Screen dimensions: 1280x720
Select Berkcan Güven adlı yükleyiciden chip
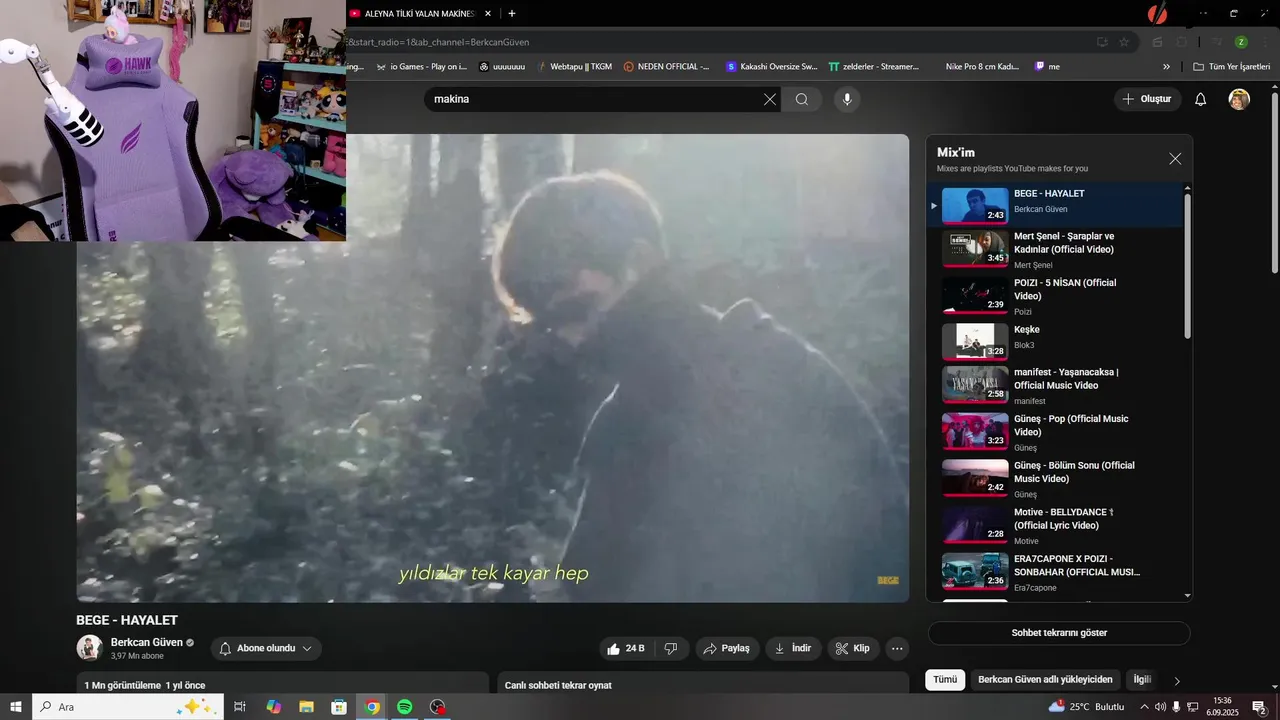(x=1045, y=679)
